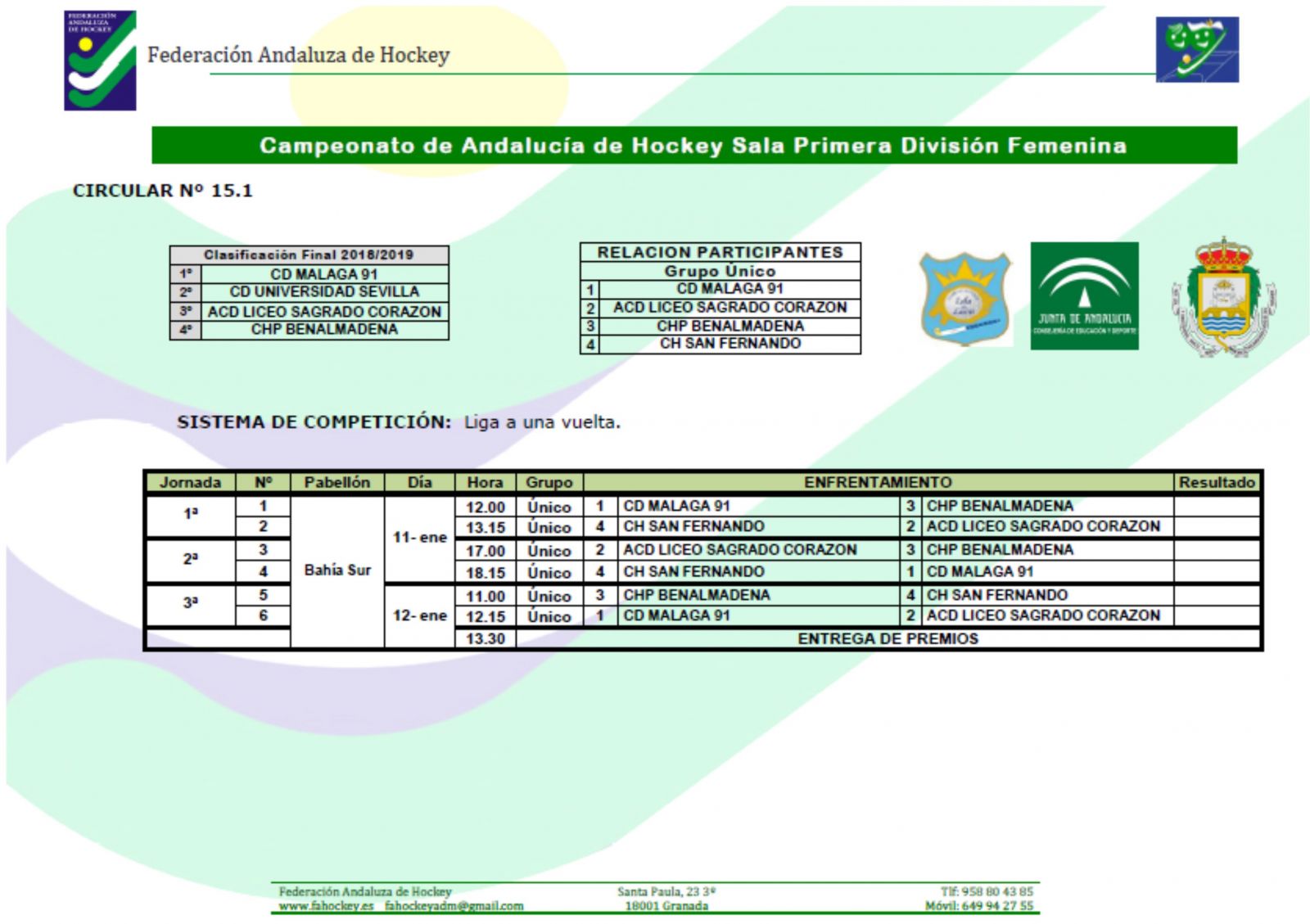This screenshot has height=924, width=1310.
Task: Click the '12- ene' date cell
Action: [419, 615]
